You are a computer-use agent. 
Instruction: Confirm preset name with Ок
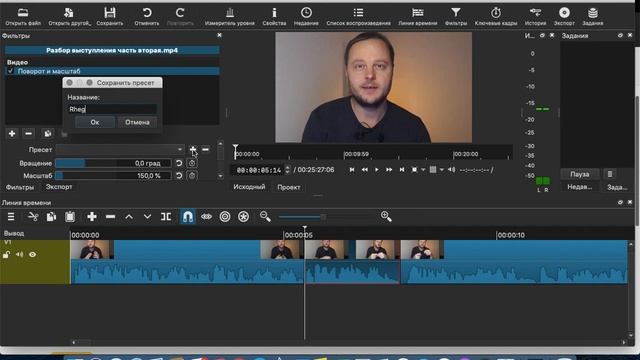coord(95,122)
